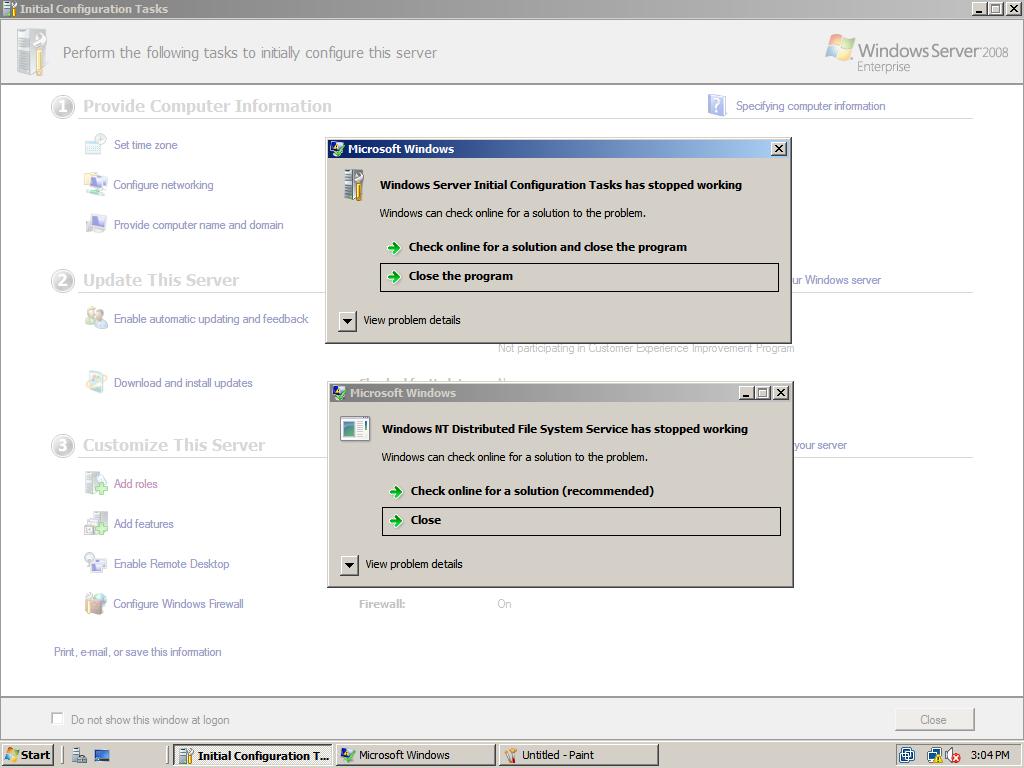Screen dimensions: 1024x768
Task: Expand View problem details in Initial Configuration Tasks dialog
Action: [x=347, y=321]
